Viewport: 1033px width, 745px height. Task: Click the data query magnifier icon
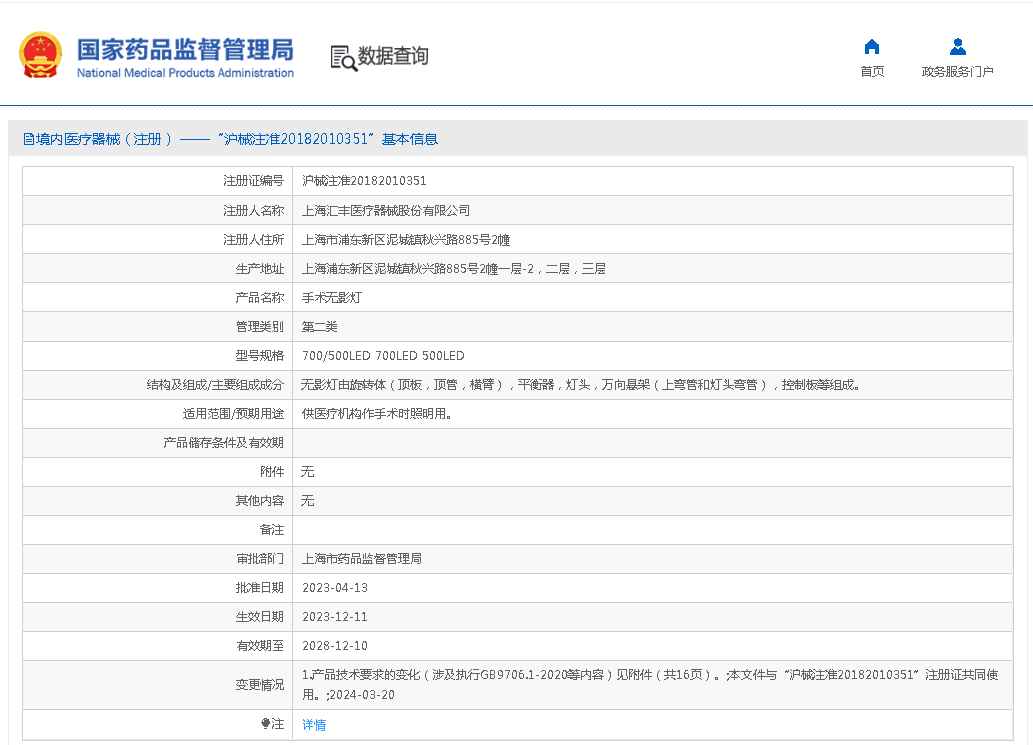tap(343, 58)
